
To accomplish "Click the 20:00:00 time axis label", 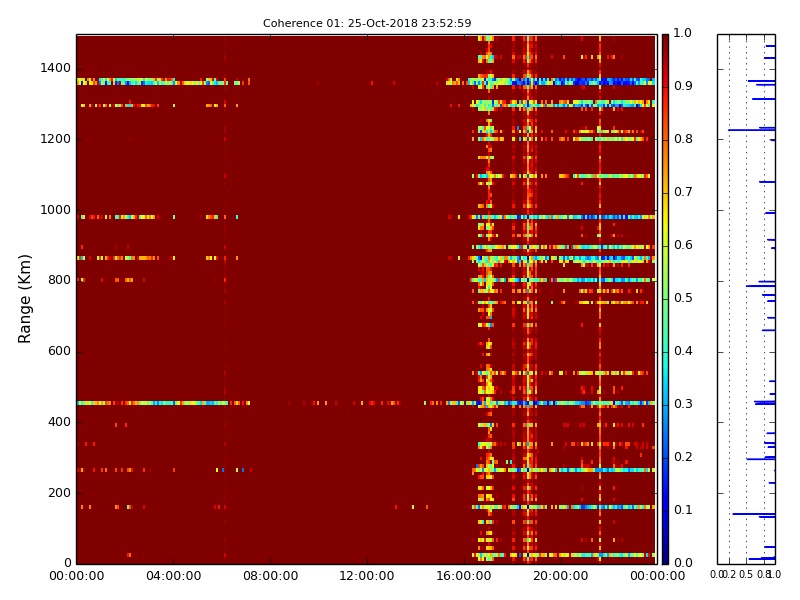I will pyautogui.click(x=561, y=576).
